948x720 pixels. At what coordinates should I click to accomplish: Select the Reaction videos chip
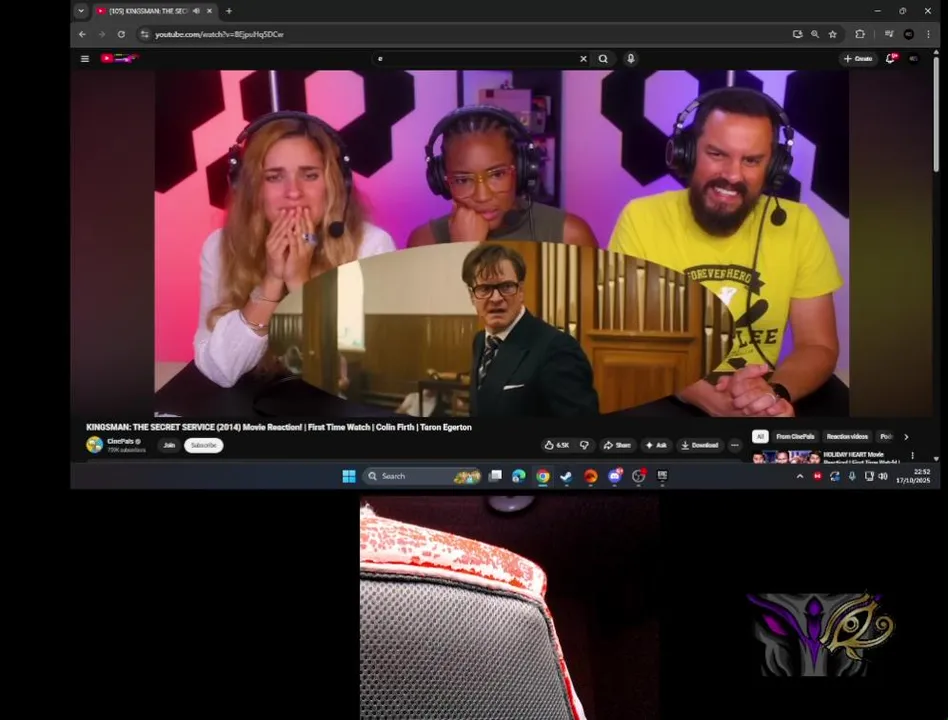847,436
